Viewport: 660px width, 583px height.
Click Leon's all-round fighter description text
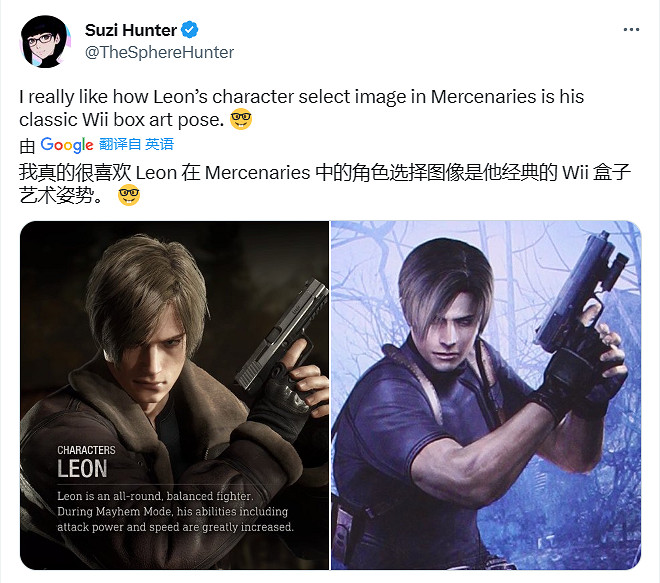point(176,511)
